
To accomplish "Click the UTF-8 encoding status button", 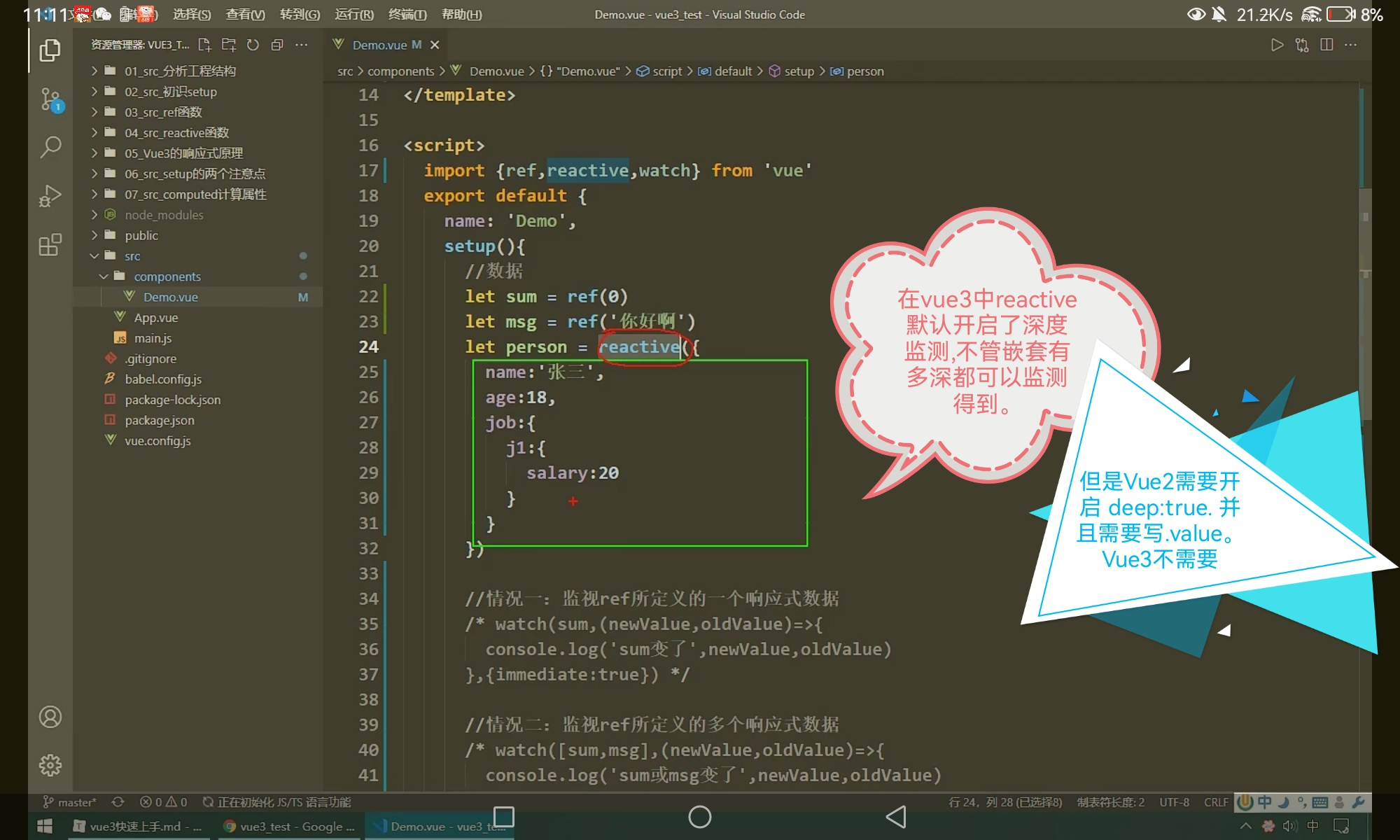I will pos(1174,802).
